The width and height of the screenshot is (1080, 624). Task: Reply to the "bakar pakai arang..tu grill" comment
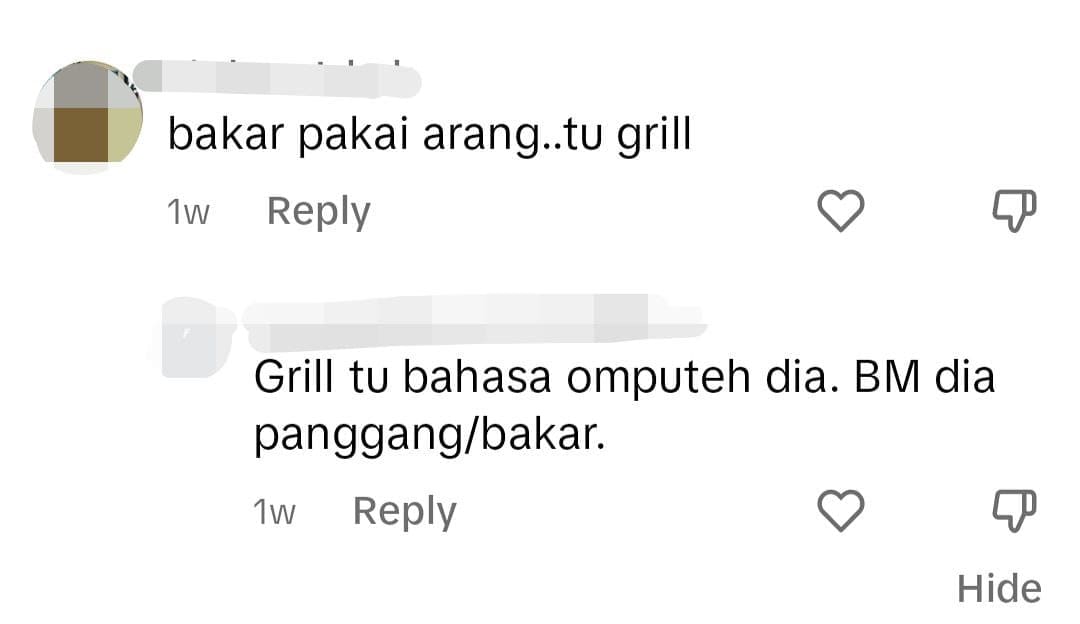point(318,212)
